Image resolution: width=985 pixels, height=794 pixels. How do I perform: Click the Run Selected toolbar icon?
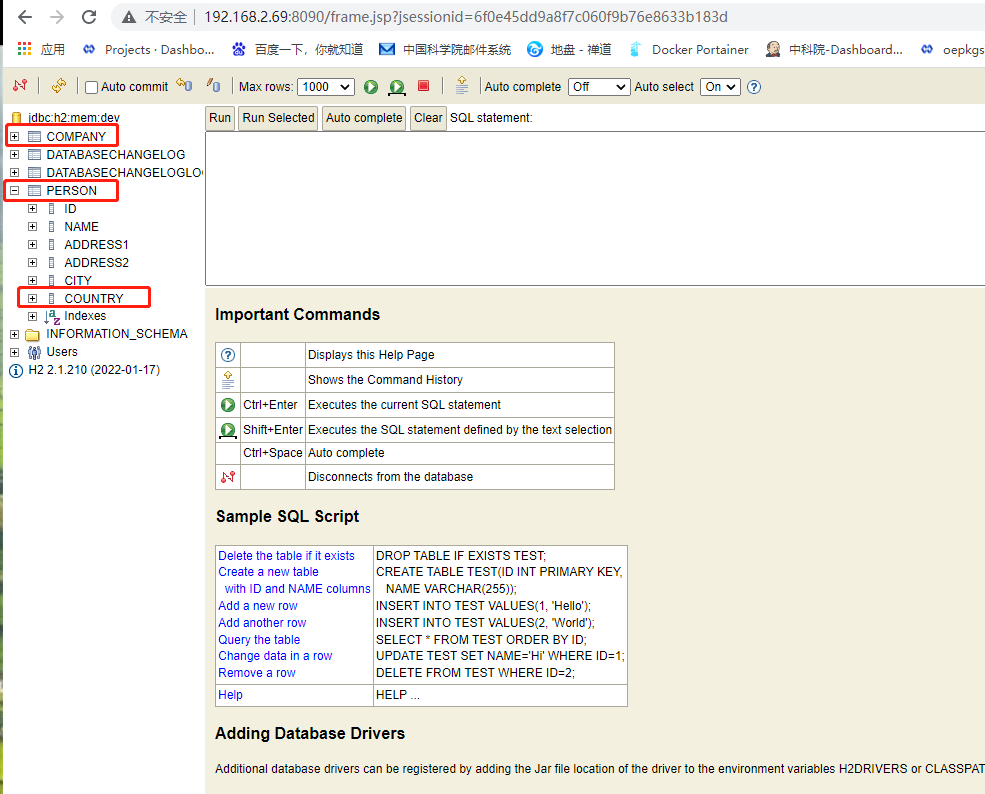coord(396,87)
